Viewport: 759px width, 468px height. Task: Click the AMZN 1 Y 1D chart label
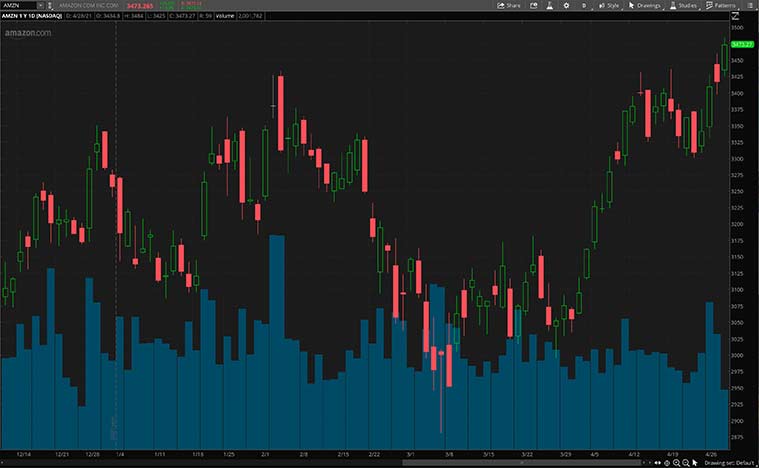pyautogui.click(x=34, y=17)
